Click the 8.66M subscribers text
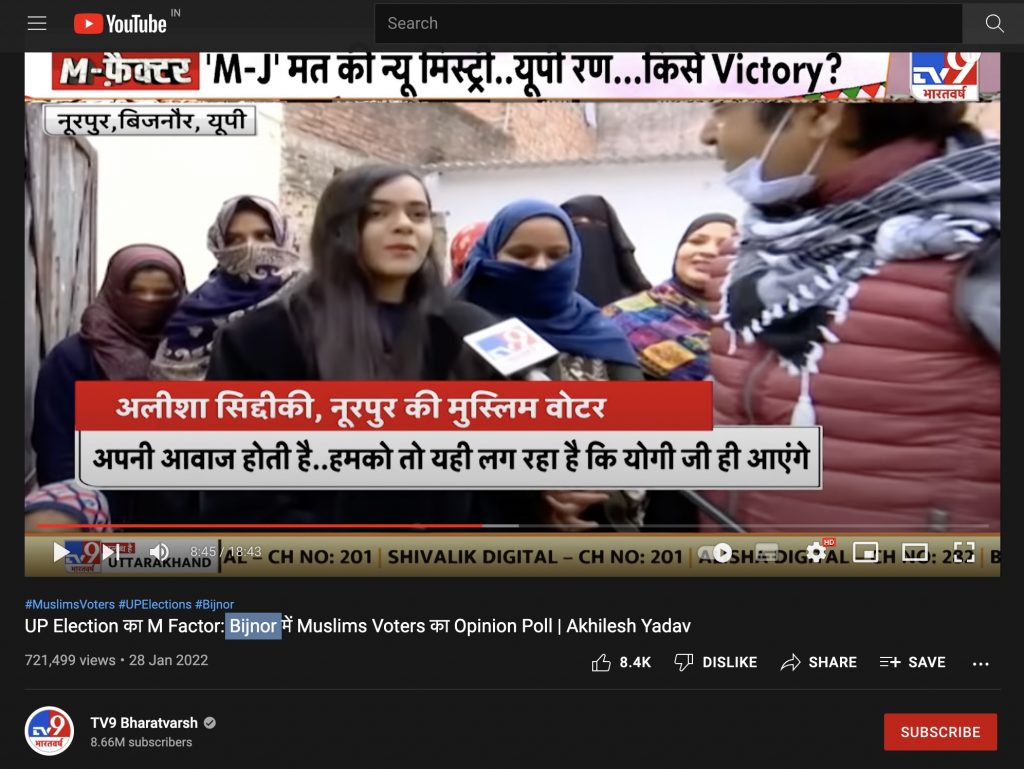 point(141,742)
